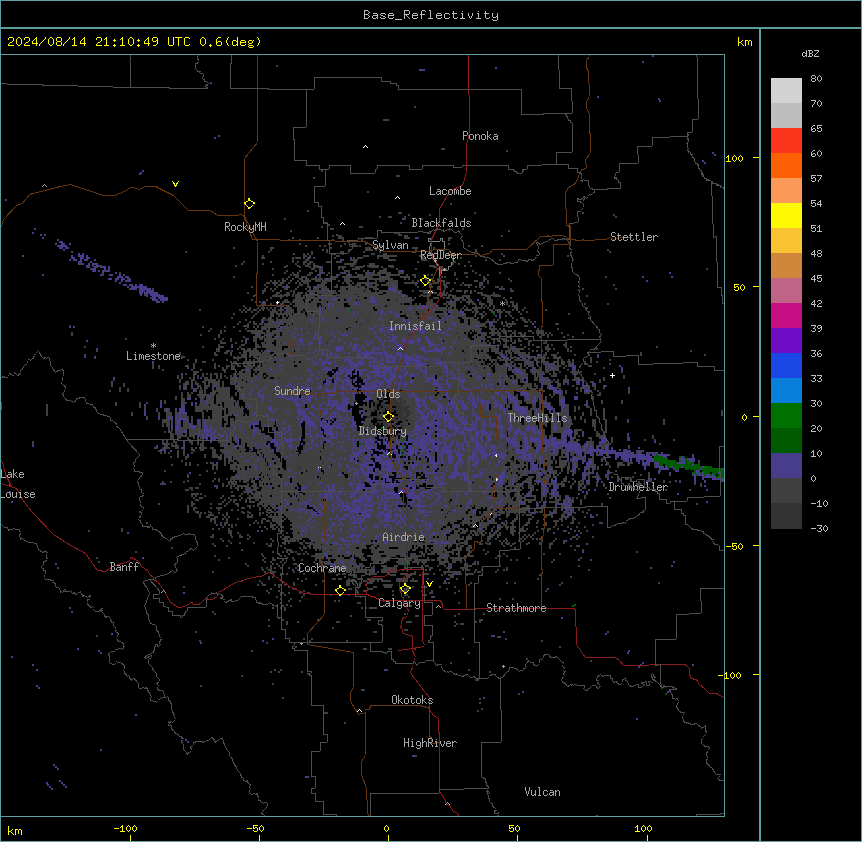Click the 50 tick on bottom axis
The height and width of the screenshot is (842, 862).
514,828
